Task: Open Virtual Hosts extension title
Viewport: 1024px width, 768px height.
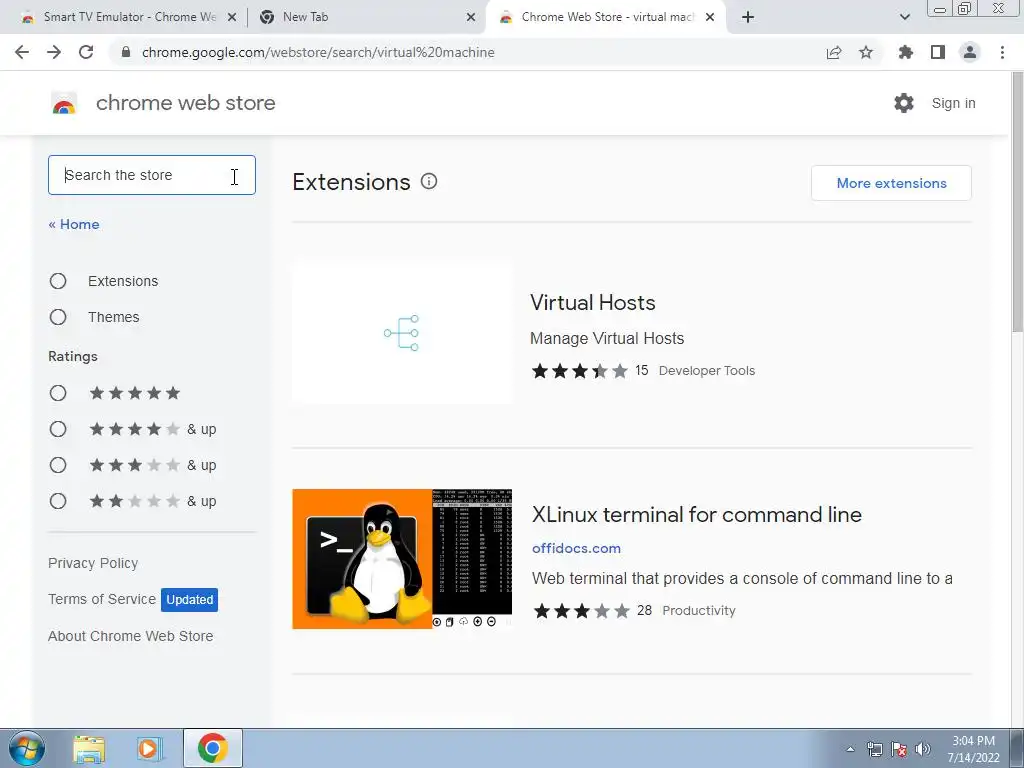Action: [x=592, y=302]
